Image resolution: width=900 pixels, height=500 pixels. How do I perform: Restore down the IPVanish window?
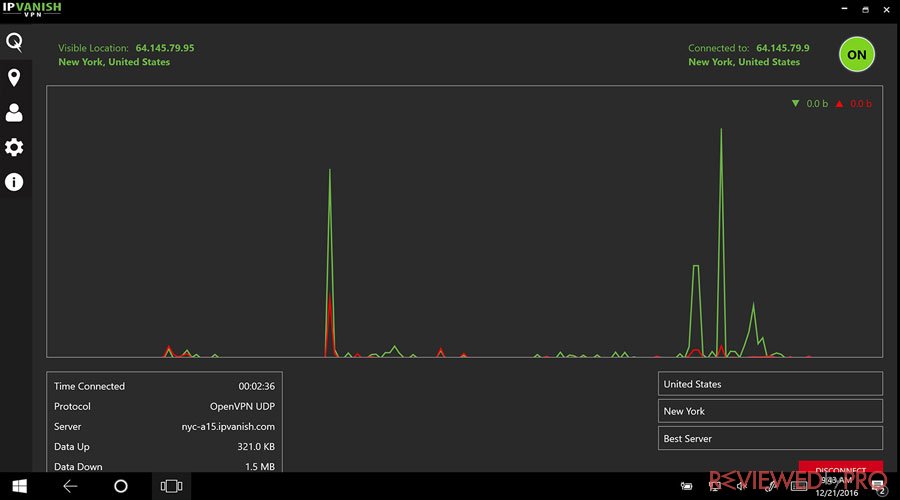click(866, 9)
